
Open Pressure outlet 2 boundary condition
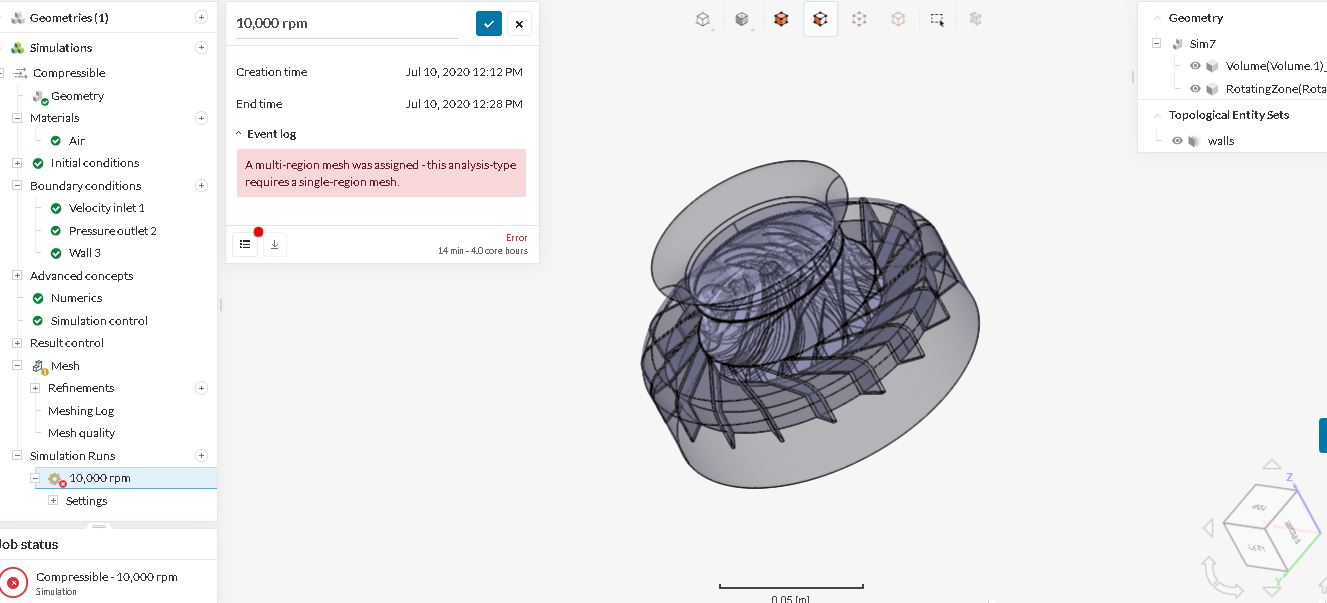pyautogui.click(x=113, y=231)
